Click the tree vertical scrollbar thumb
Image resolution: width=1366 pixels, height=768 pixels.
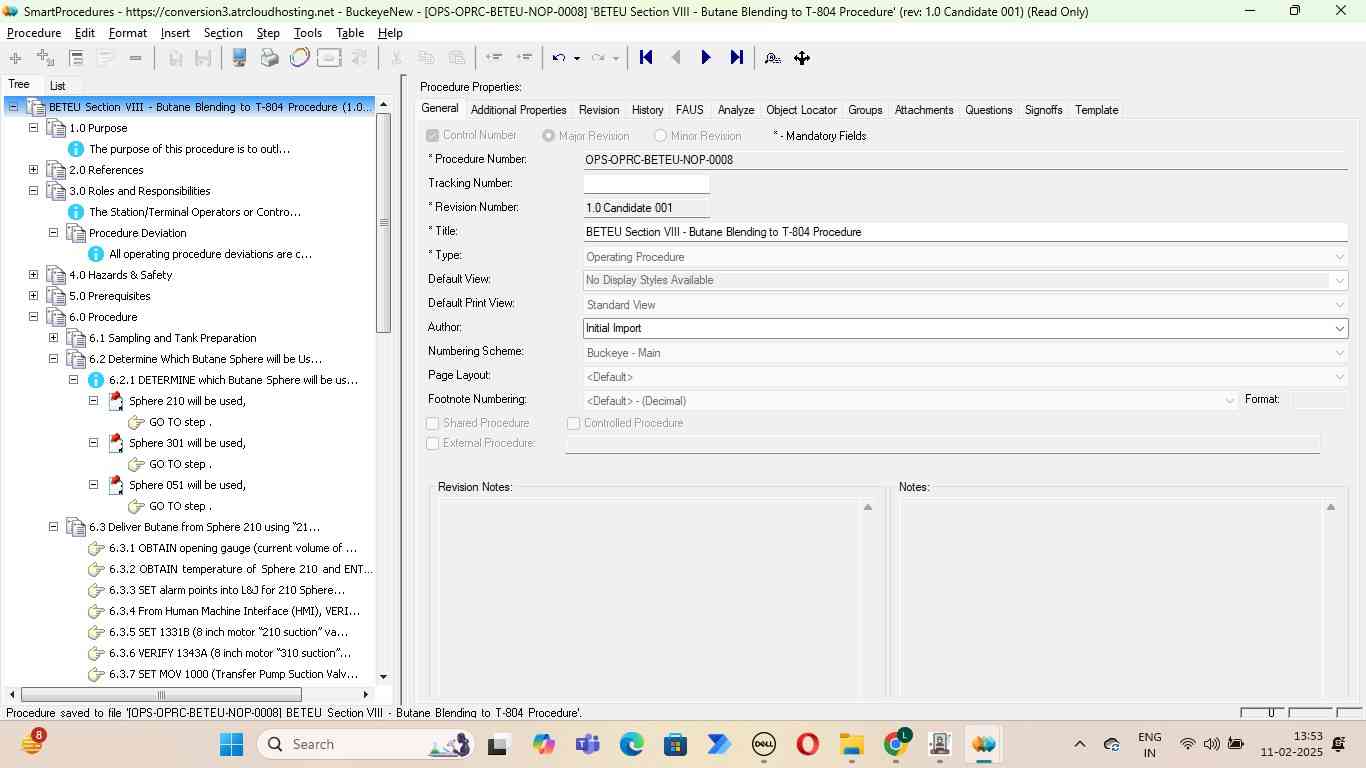click(383, 223)
